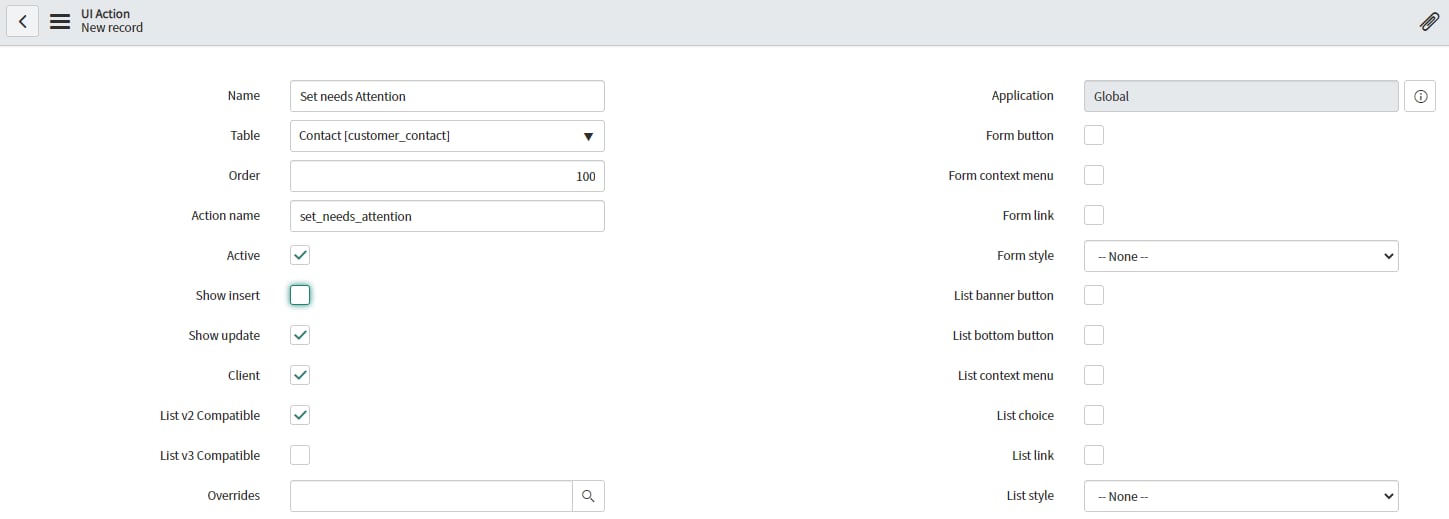
Task: Check the Form button checkbox
Action: tap(1094, 135)
